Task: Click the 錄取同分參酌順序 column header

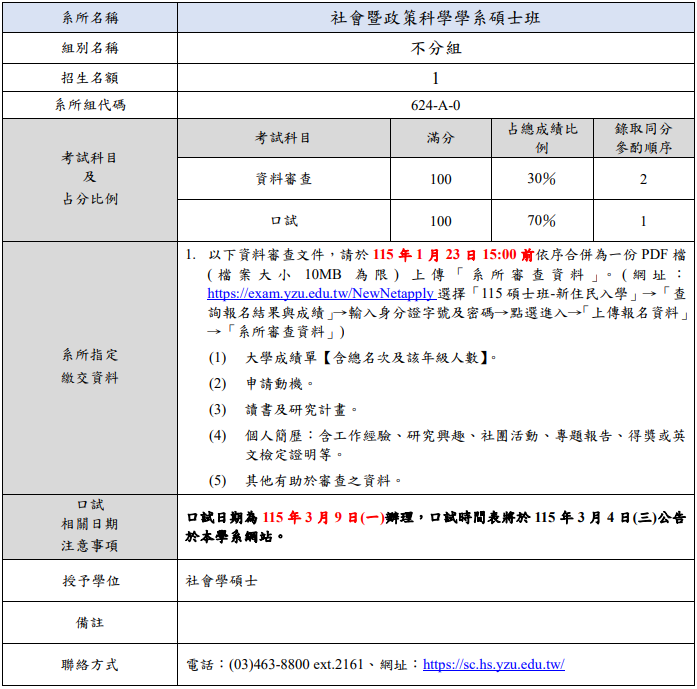Action: coord(643,139)
